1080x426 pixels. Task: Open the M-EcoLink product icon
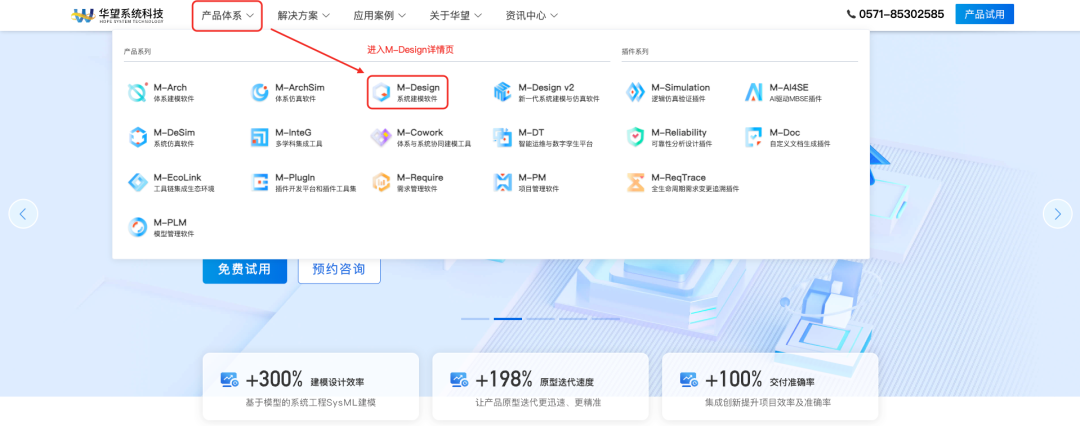[138, 182]
